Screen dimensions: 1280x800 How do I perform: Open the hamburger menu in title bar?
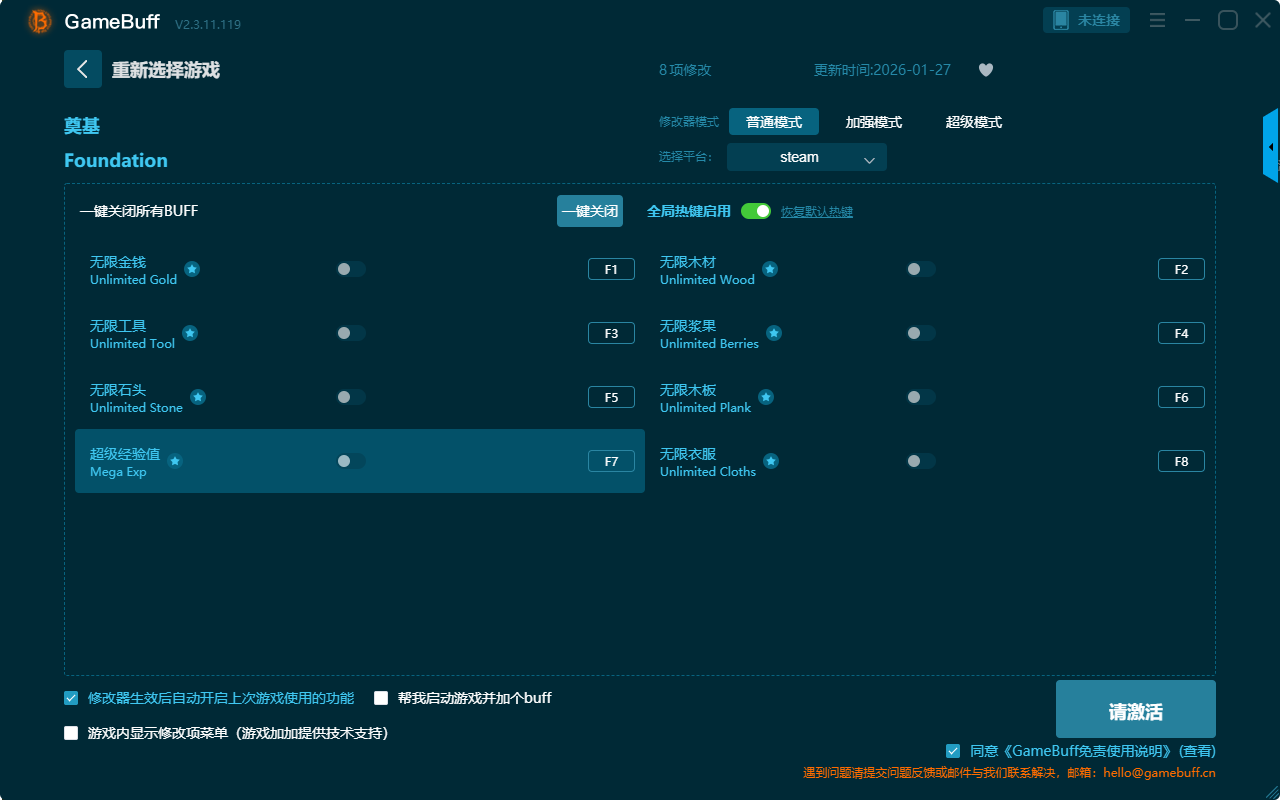coord(1157,20)
